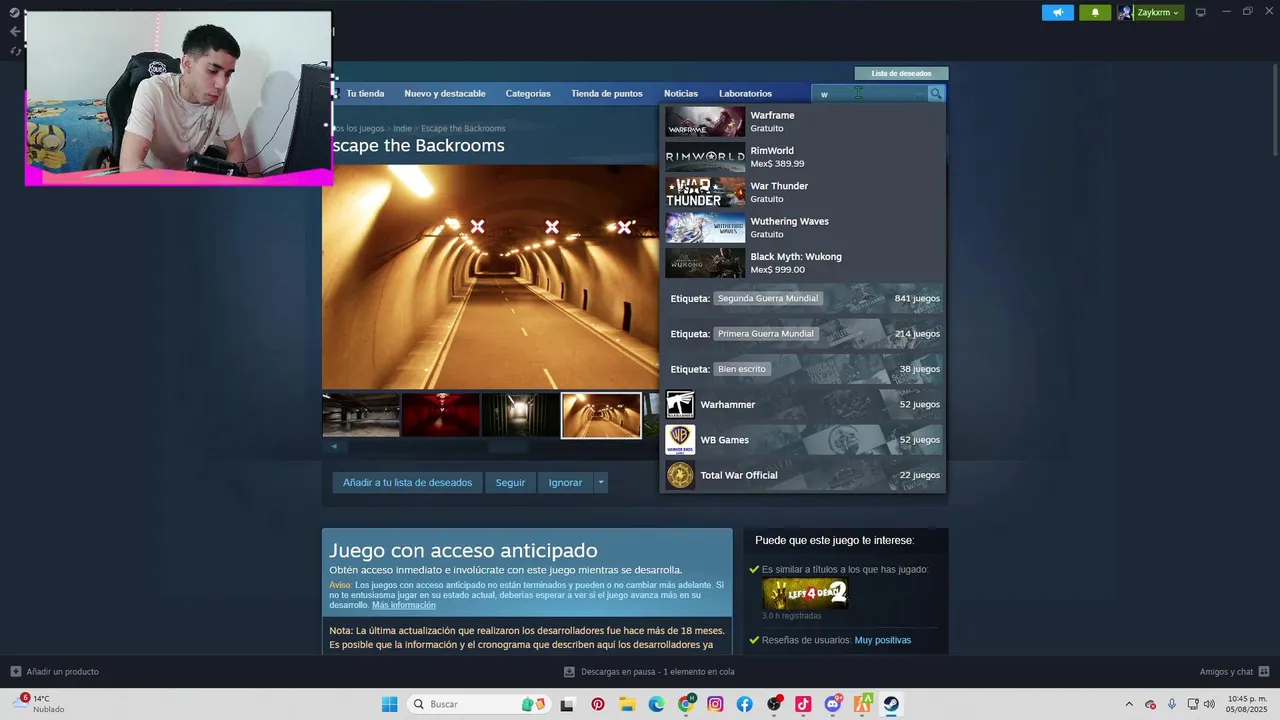
Task: Open Amigos y chat
Action: click(x=1234, y=672)
